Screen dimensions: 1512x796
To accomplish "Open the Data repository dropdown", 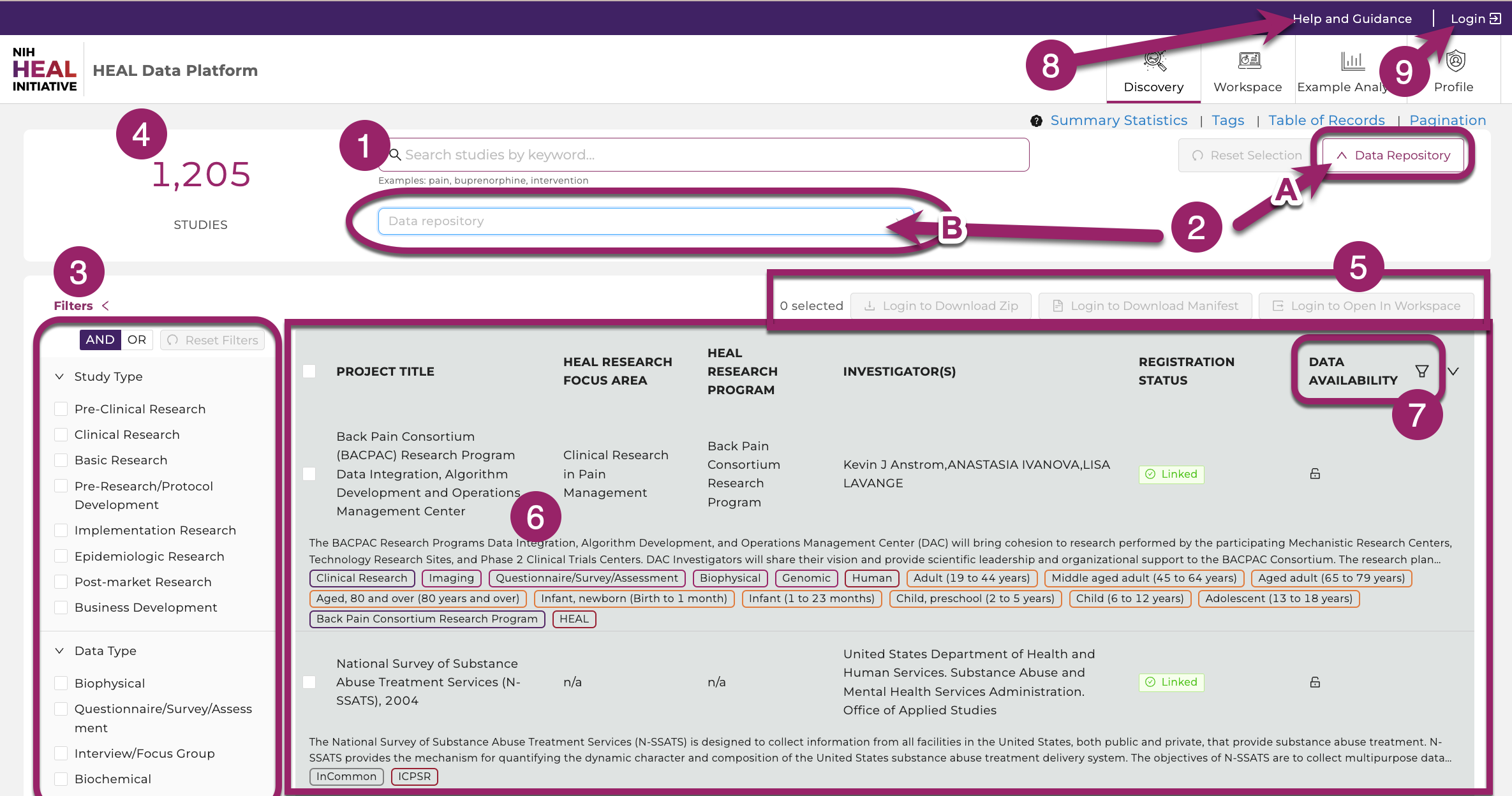I will [646, 221].
